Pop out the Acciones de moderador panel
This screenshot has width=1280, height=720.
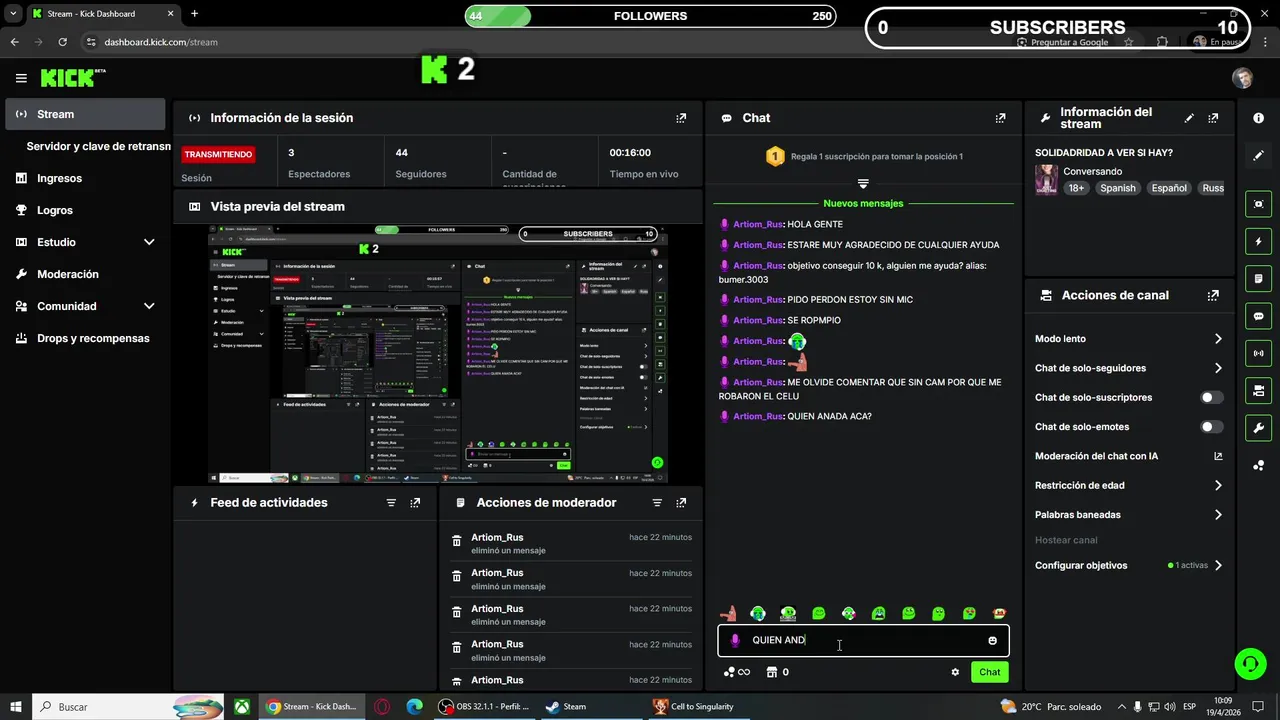click(681, 503)
